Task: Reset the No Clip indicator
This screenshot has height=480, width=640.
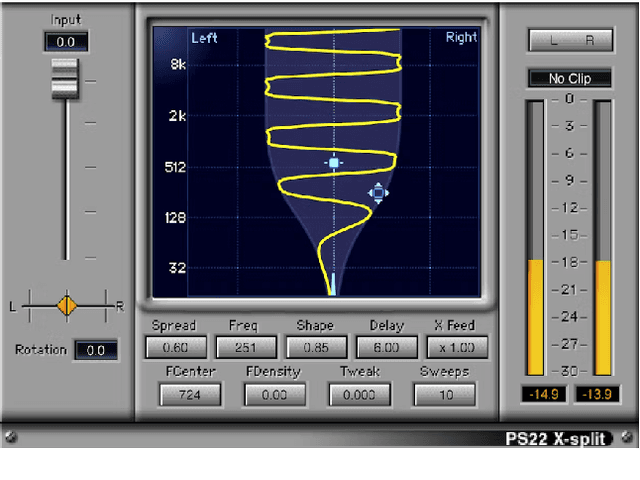Action: click(x=570, y=78)
